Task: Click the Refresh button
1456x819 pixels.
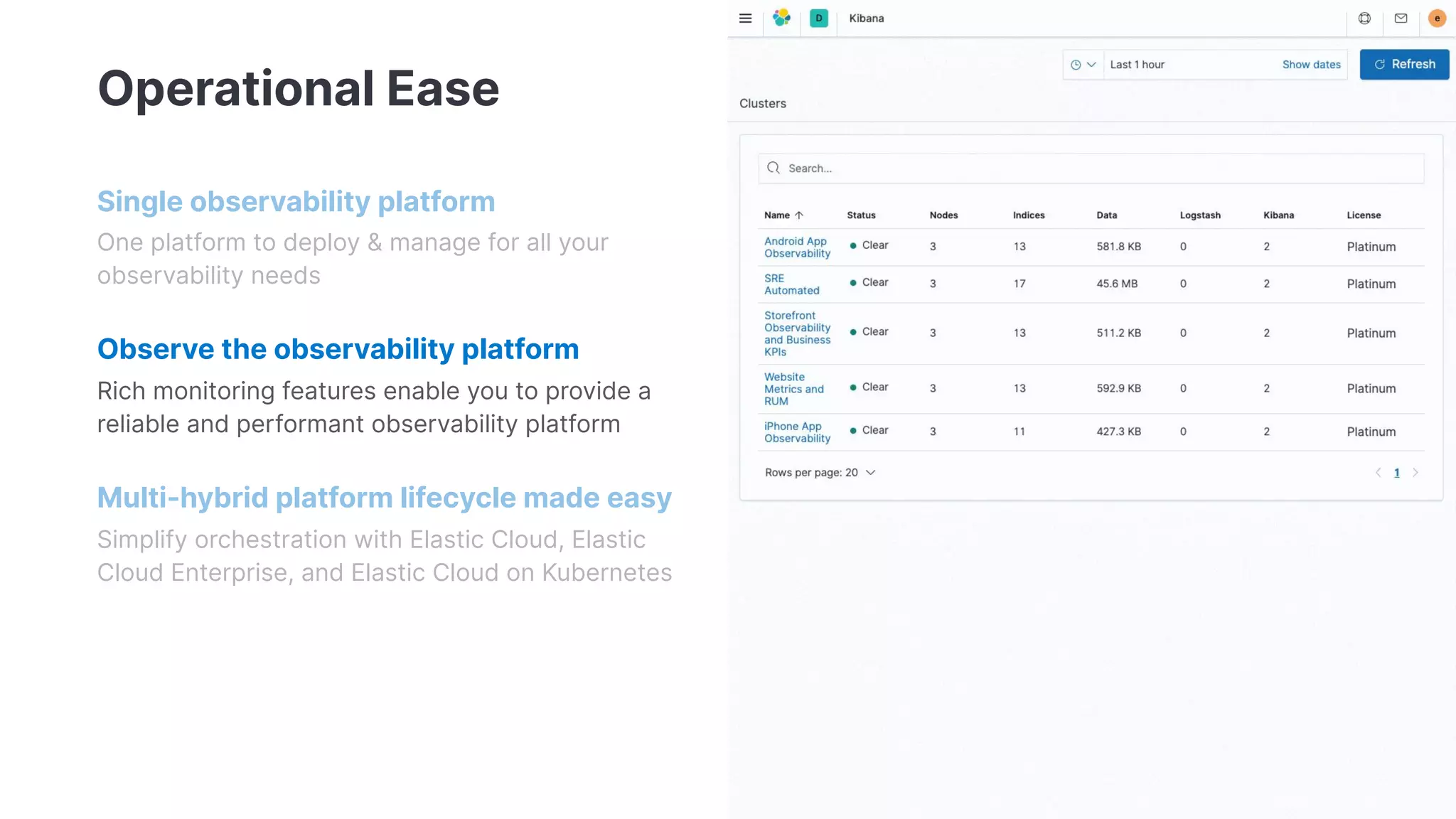Action: [x=1404, y=65]
